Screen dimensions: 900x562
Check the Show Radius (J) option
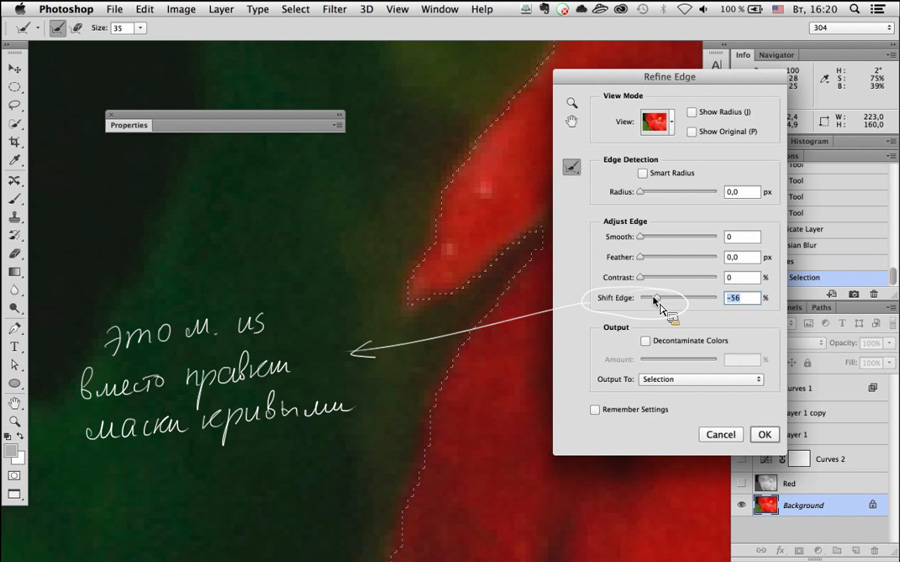(692, 112)
